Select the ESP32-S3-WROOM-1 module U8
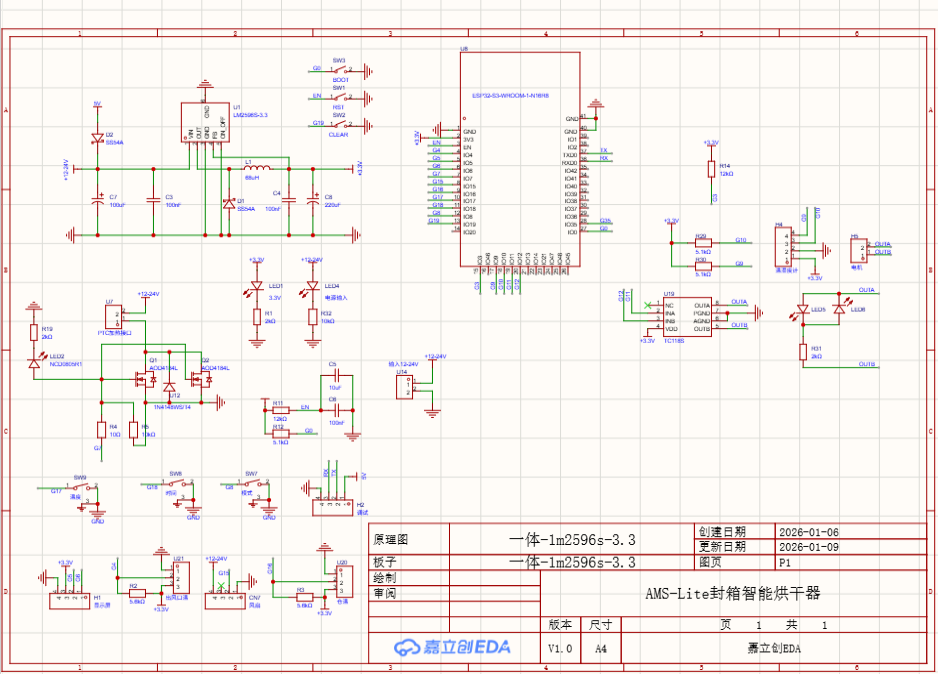This screenshot has width=938, height=674. (x=520, y=159)
